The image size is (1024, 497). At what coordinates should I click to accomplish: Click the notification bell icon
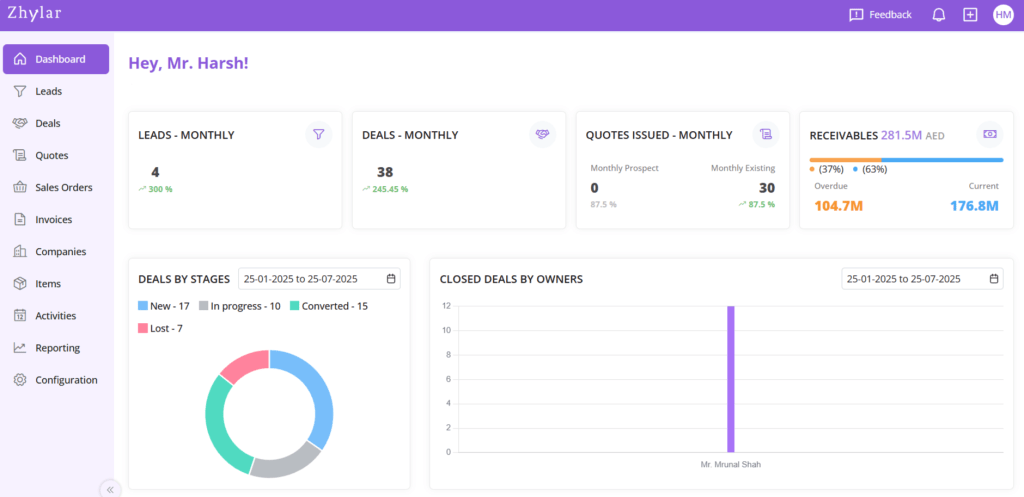click(938, 15)
